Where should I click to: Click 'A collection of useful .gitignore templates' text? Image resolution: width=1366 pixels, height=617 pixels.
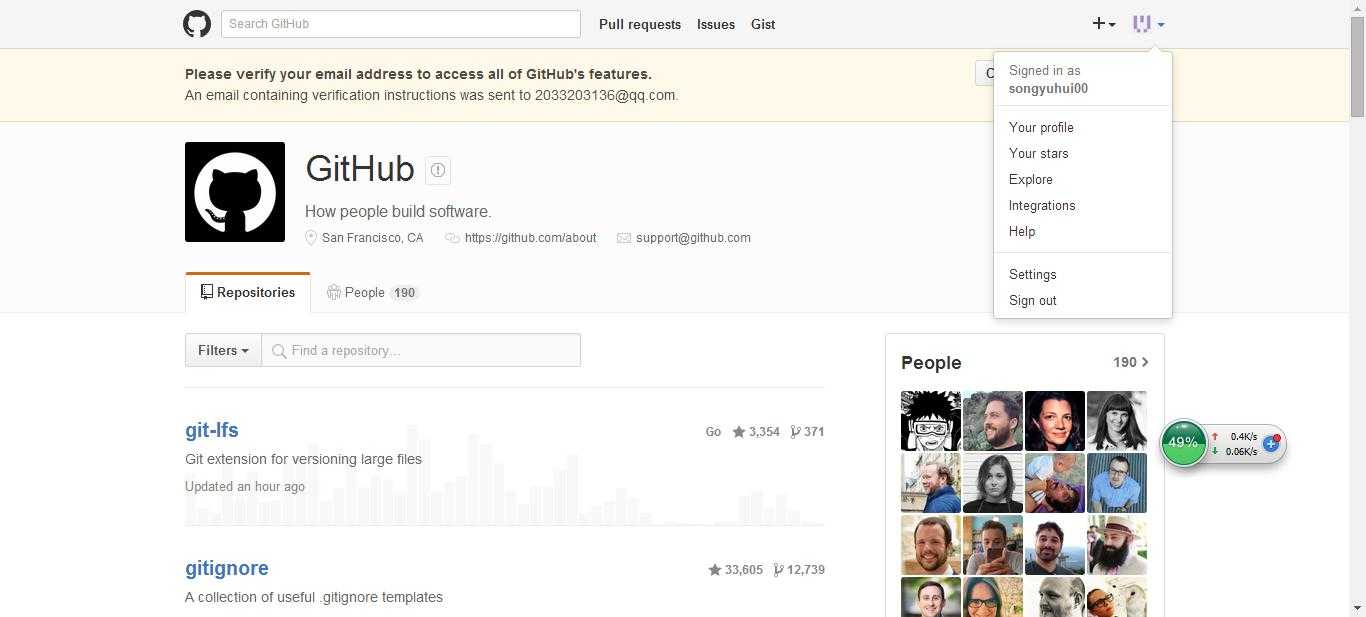314,597
